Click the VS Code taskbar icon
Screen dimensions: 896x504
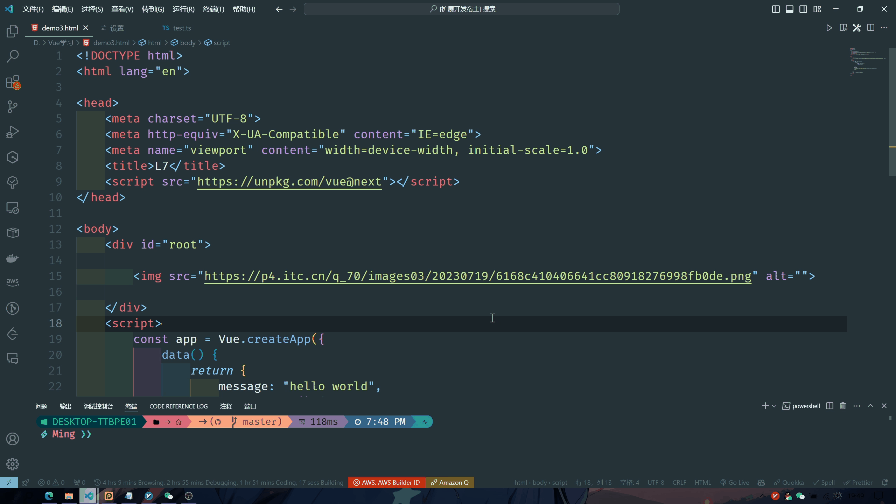coord(89,496)
